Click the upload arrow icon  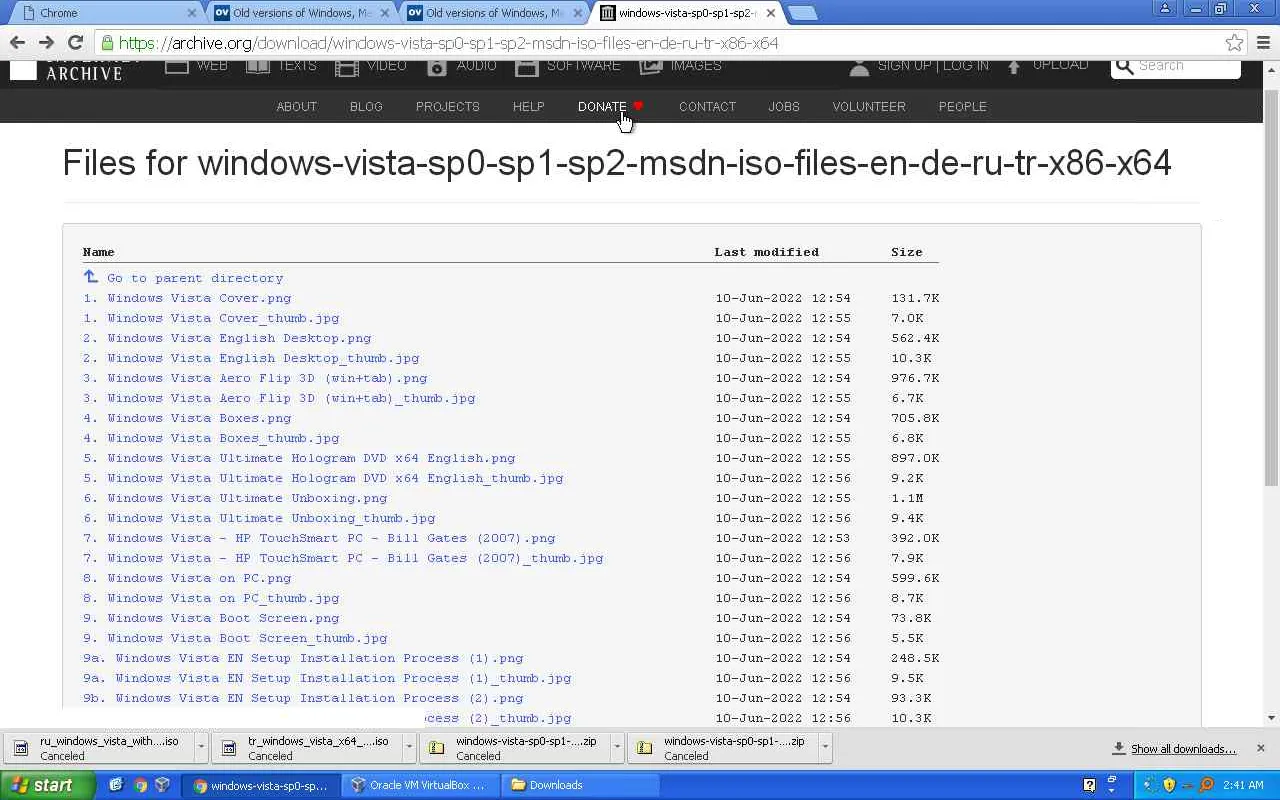(1014, 66)
